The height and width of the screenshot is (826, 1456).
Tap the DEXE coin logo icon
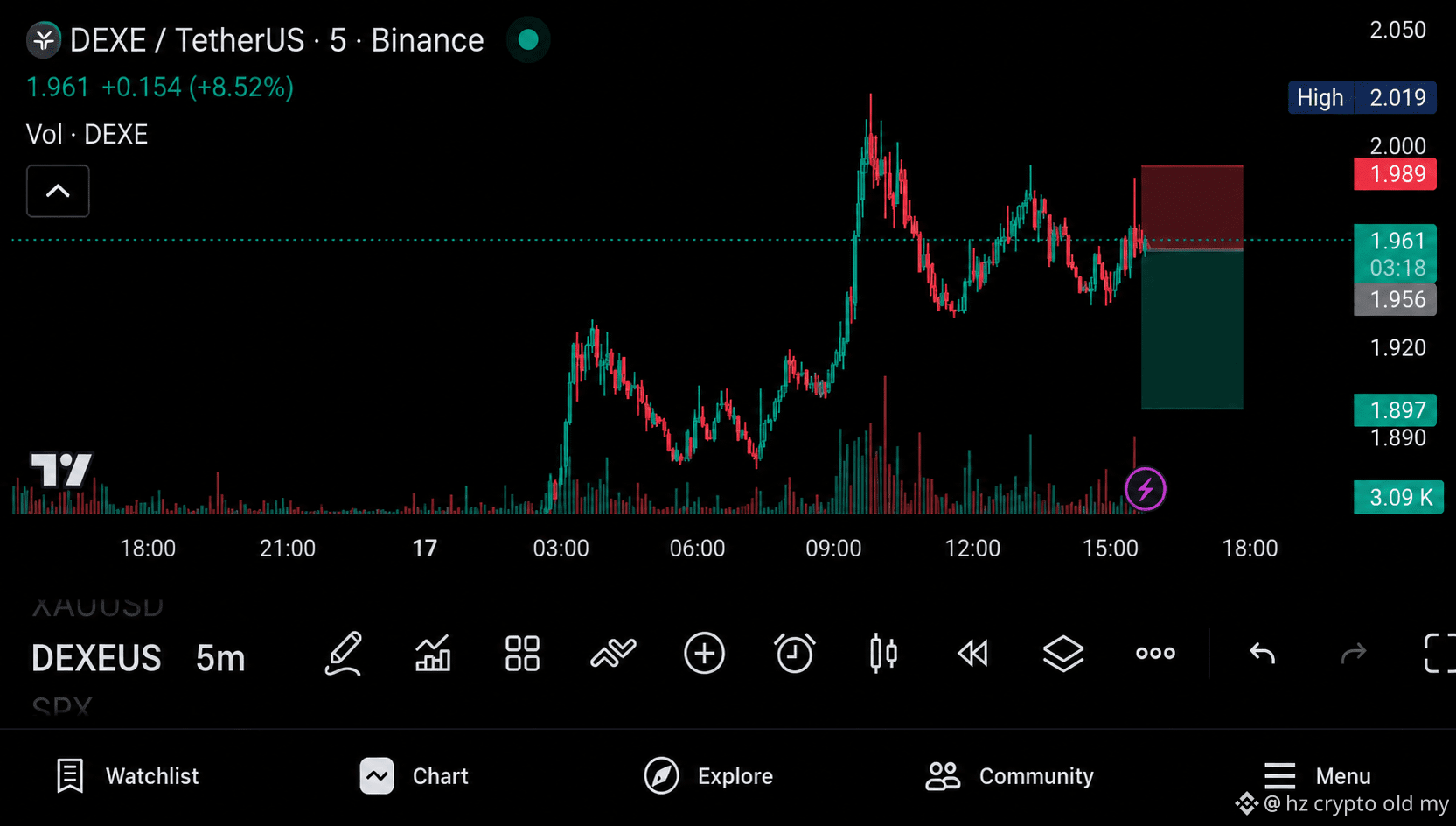44,40
